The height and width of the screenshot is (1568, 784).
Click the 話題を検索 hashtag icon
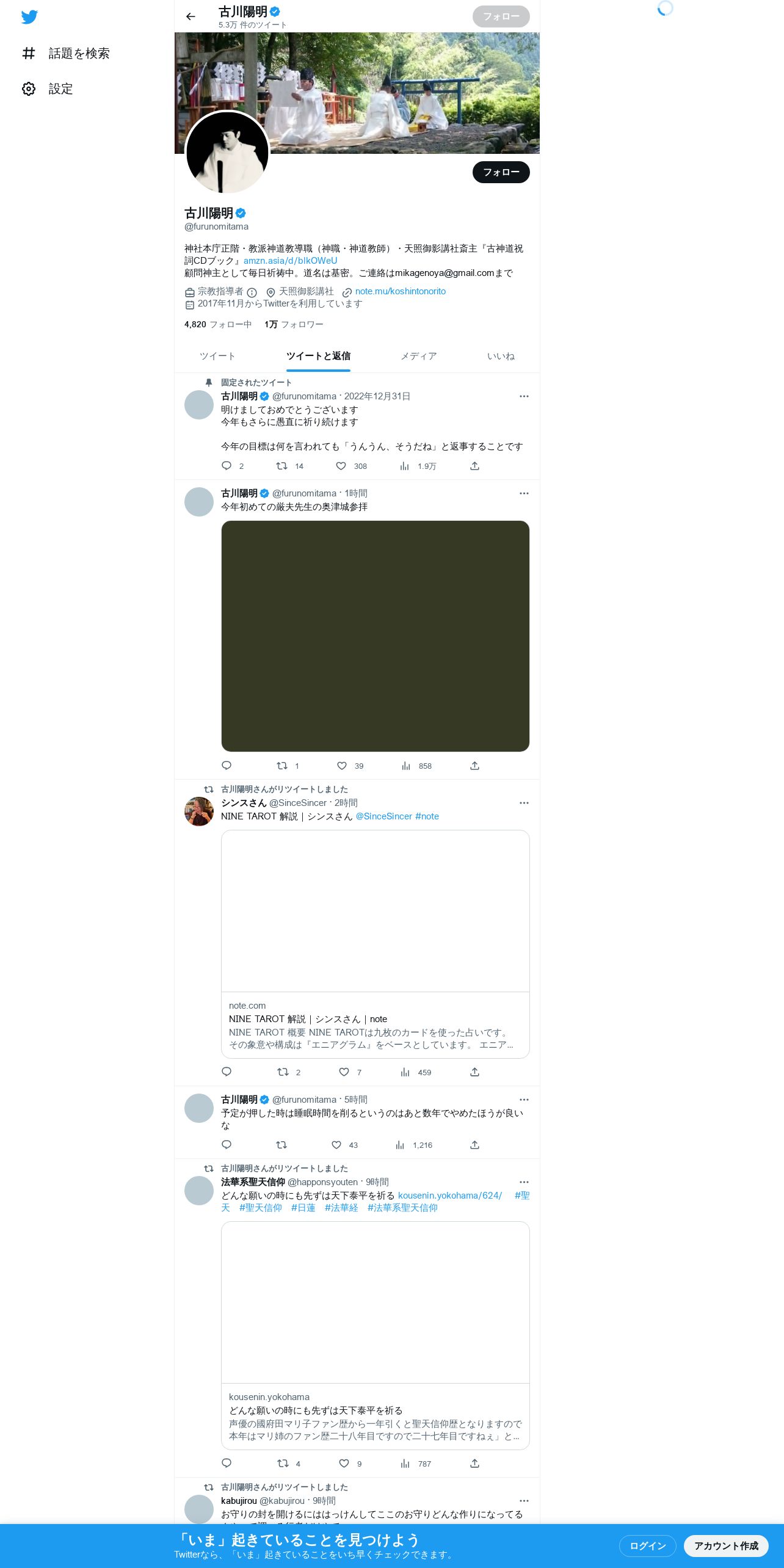click(29, 54)
